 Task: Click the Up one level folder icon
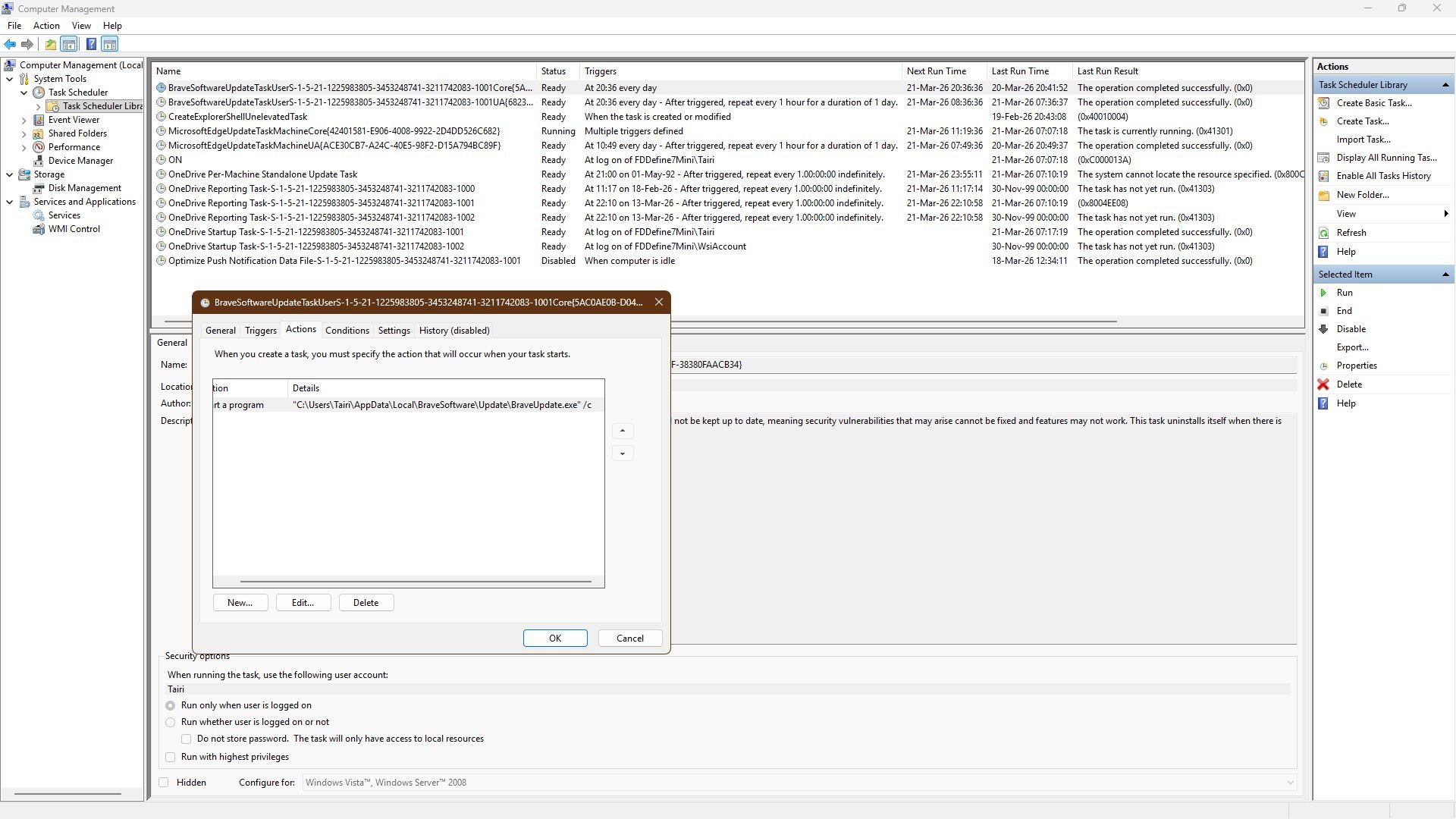[50, 44]
